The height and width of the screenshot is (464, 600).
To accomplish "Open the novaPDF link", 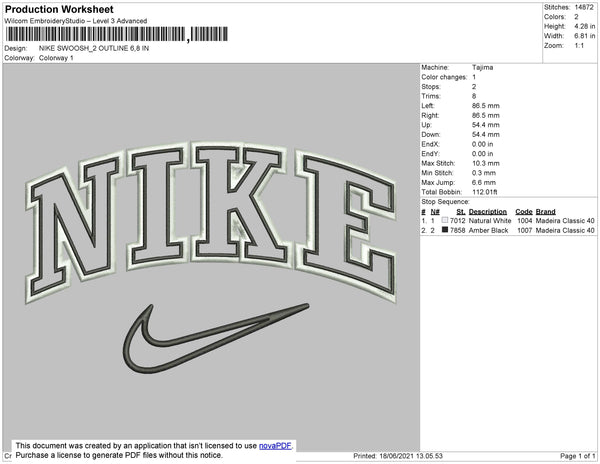I will [x=275, y=446].
